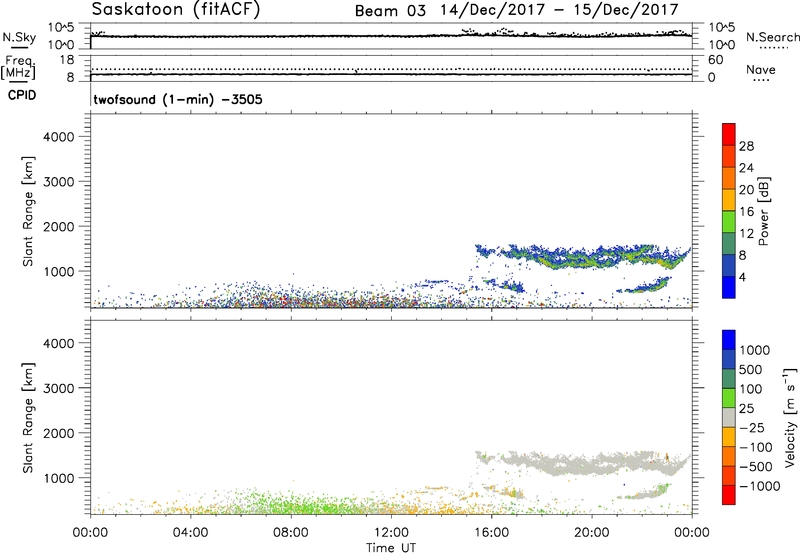Click the '12:00' time axis label
The height and width of the screenshot is (554, 800).
pos(391,533)
